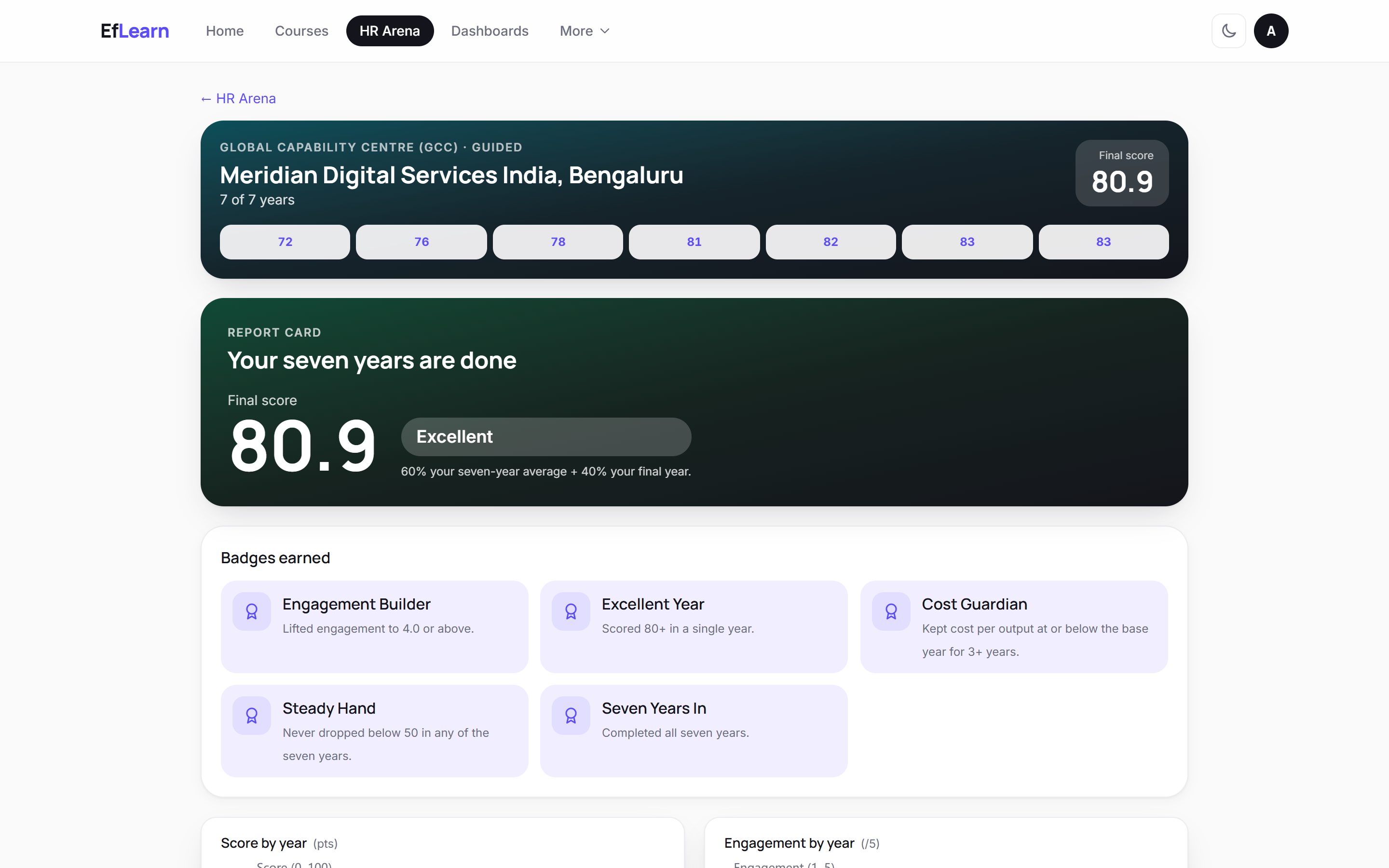This screenshot has height=868, width=1389.
Task: Select the year 5 score pill 82
Action: pos(831,242)
